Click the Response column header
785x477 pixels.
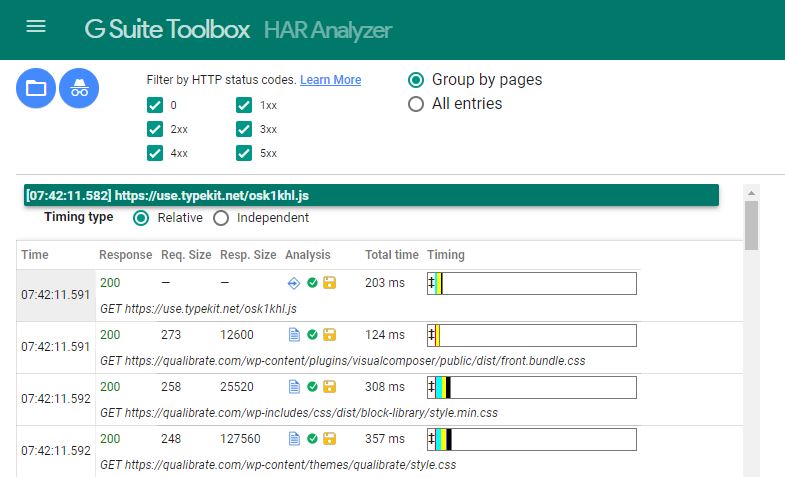coord(126,255)
